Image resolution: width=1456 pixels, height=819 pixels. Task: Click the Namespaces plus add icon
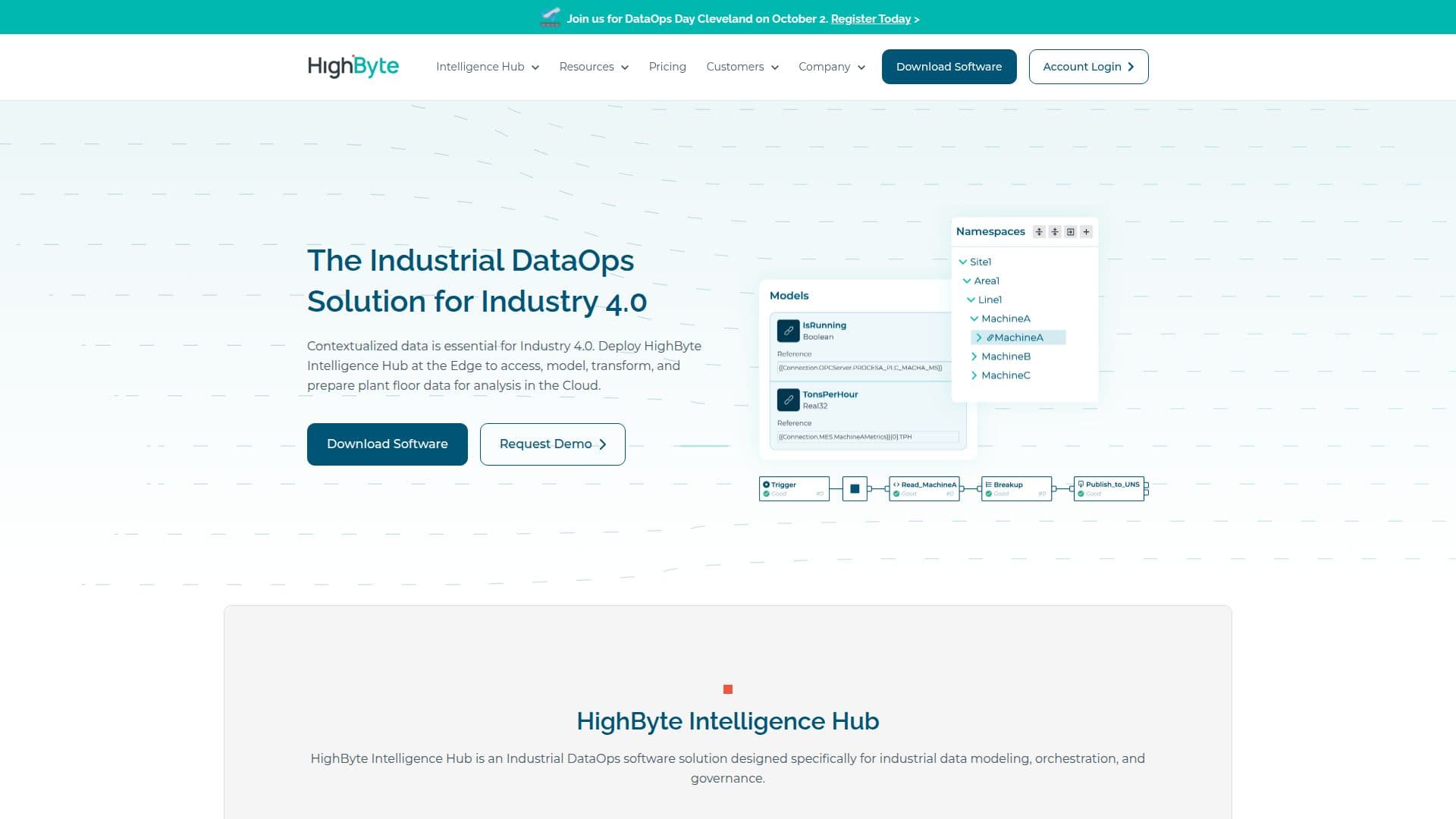(1087, 232)
